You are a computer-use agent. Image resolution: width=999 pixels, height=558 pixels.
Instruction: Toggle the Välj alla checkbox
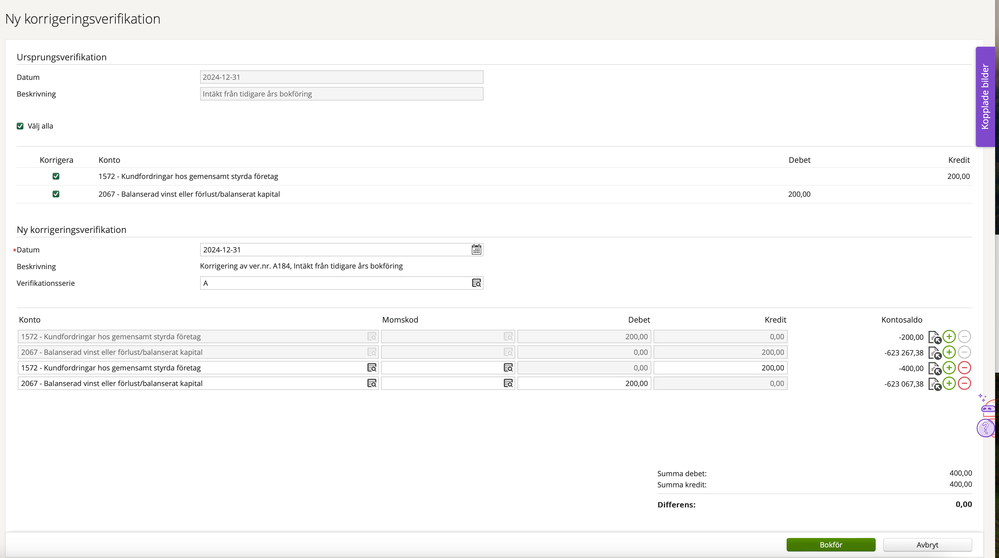[x=20, y=126]
